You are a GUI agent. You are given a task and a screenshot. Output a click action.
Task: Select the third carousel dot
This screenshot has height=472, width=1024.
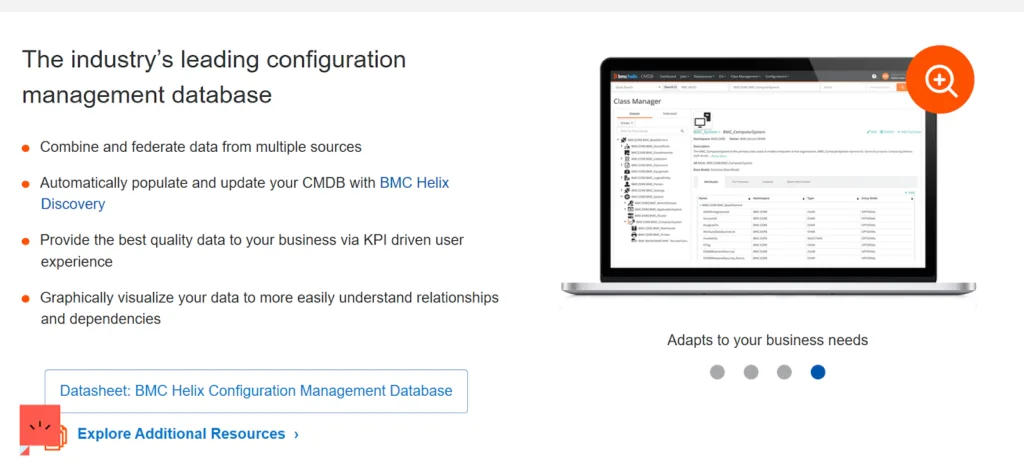point(784,372)
